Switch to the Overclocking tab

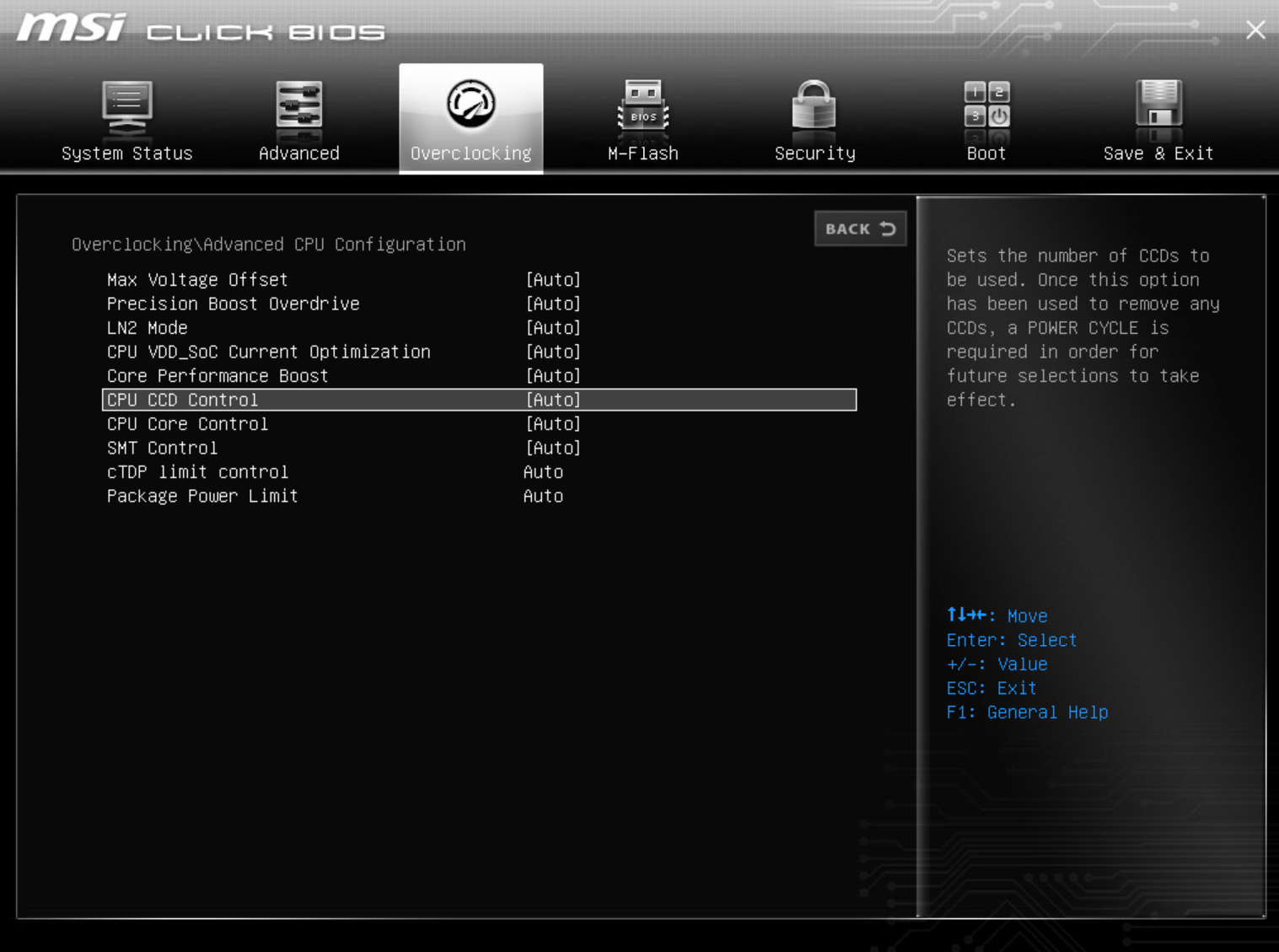(470, 153)
